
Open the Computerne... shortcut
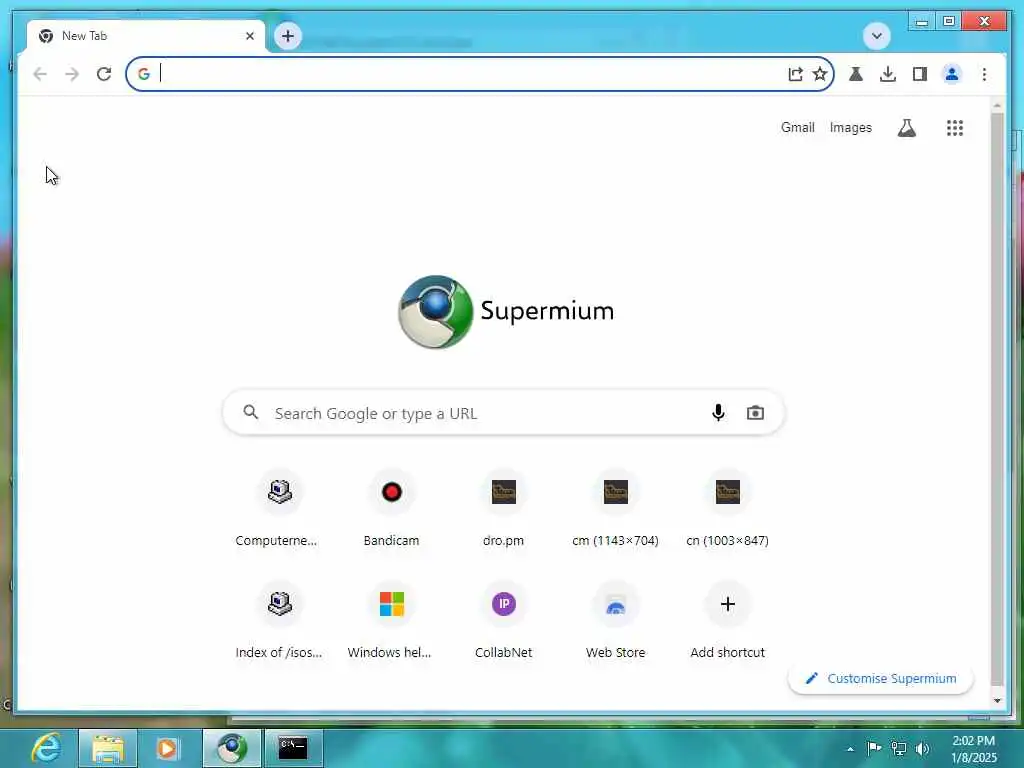click(280, 509)
